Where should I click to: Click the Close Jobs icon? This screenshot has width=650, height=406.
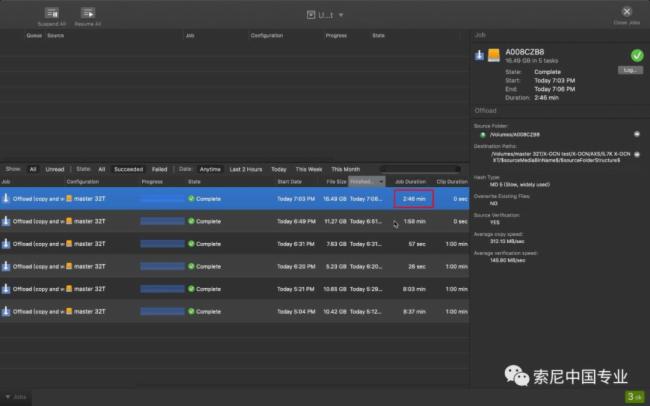tap(627, 11)
